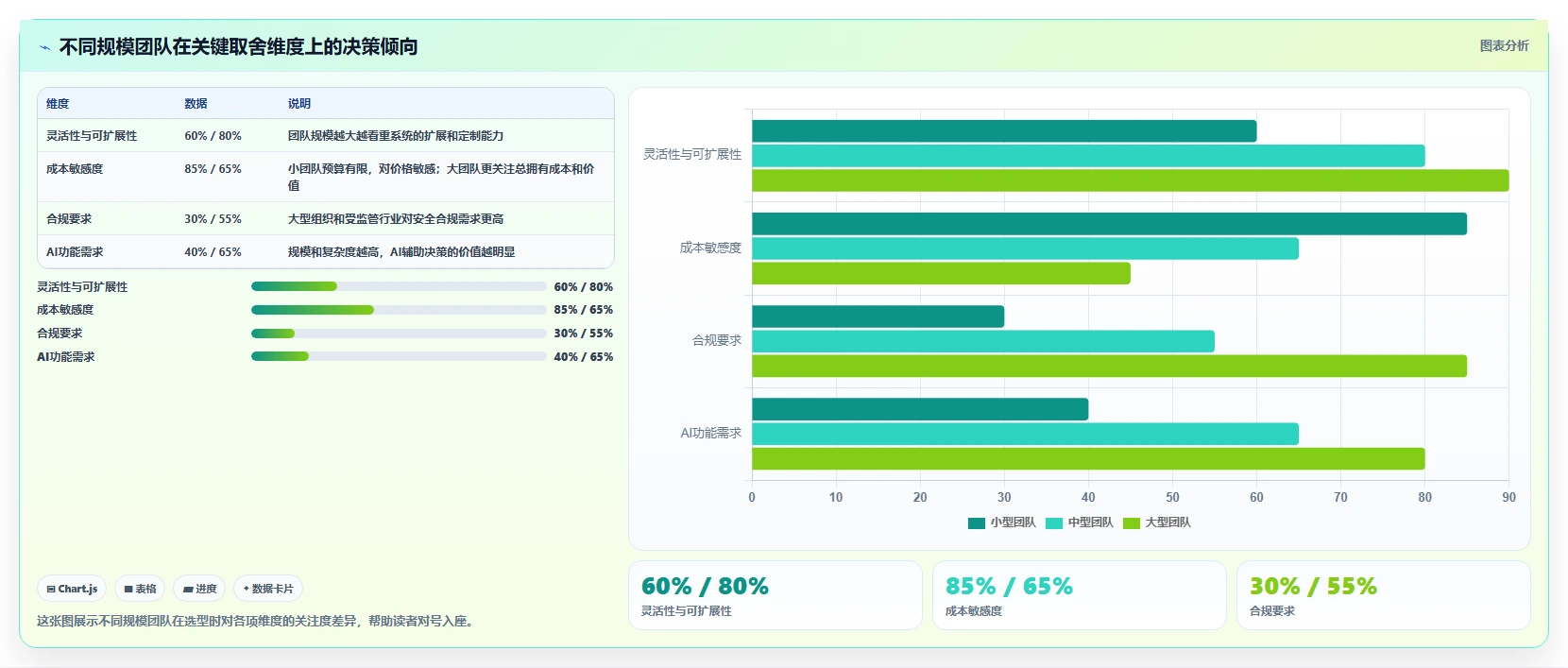The height and width of the screenshot is (668, 1568).
Task: Select AI功能需求 in the table's first column
Action: click(75, 252)
